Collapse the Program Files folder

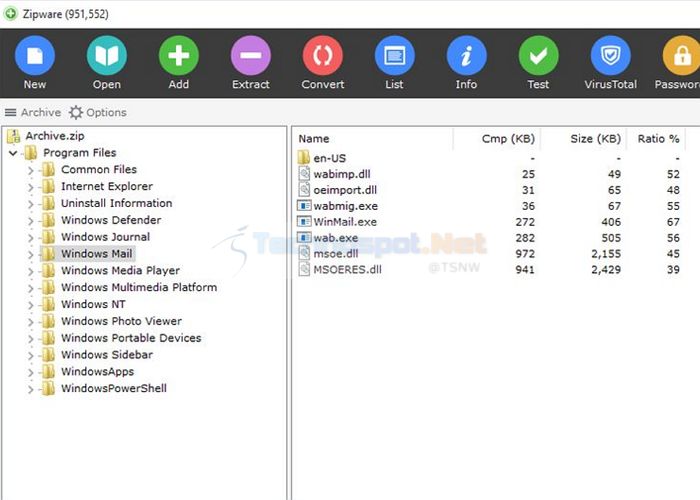click(x=13, y=153)
